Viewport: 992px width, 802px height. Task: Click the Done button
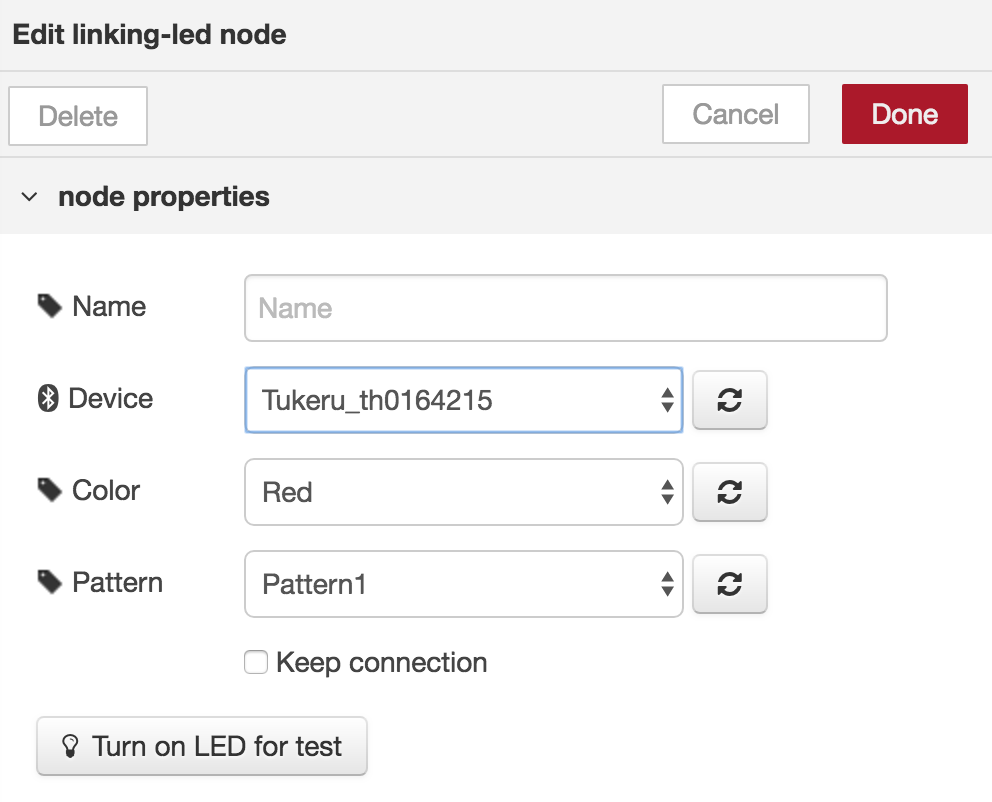(x=905, y=114)
